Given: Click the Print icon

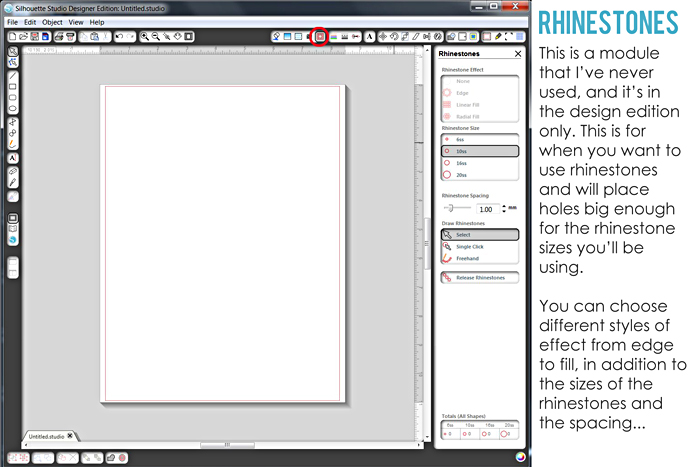Looking at the screenshot, I should click(x=59, y=37).
